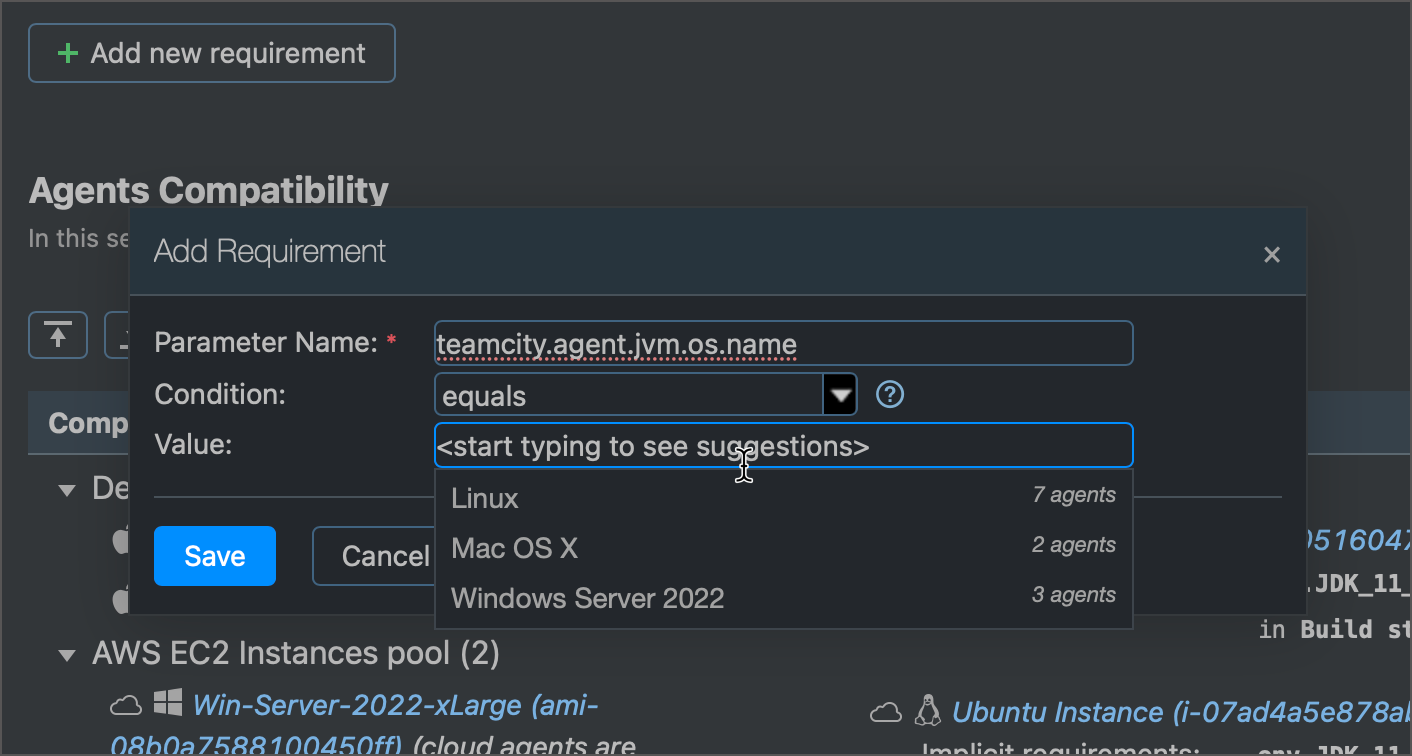Viewport: 1412px width, 756px height.
Task: Click the Parameter Name input field
Action: [780, 342]
